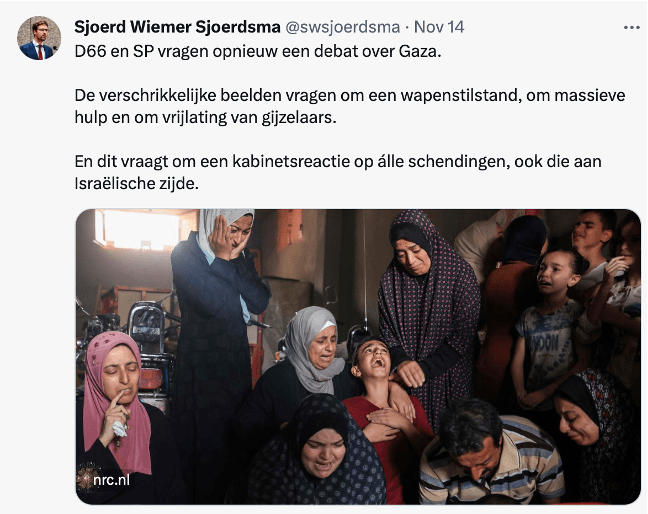The width and height of the screenshot is (648, 514).
Task: Open the three-dot More menu on the tweet
Action: (631, 28)
